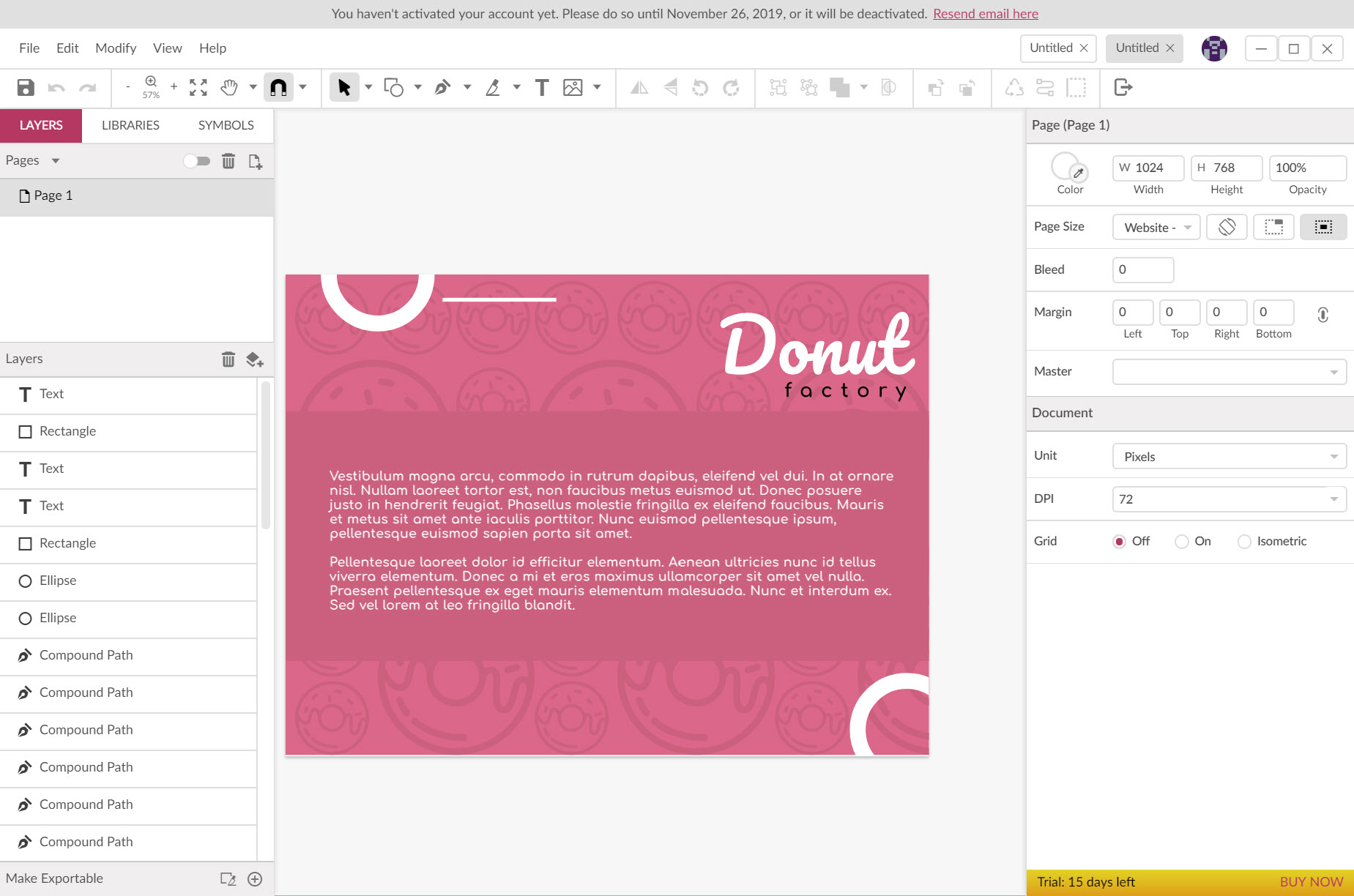Image resolution: width=1354 pixels, height=896 pixels.
Task: Add a new page icon
Action: point(255,161)
